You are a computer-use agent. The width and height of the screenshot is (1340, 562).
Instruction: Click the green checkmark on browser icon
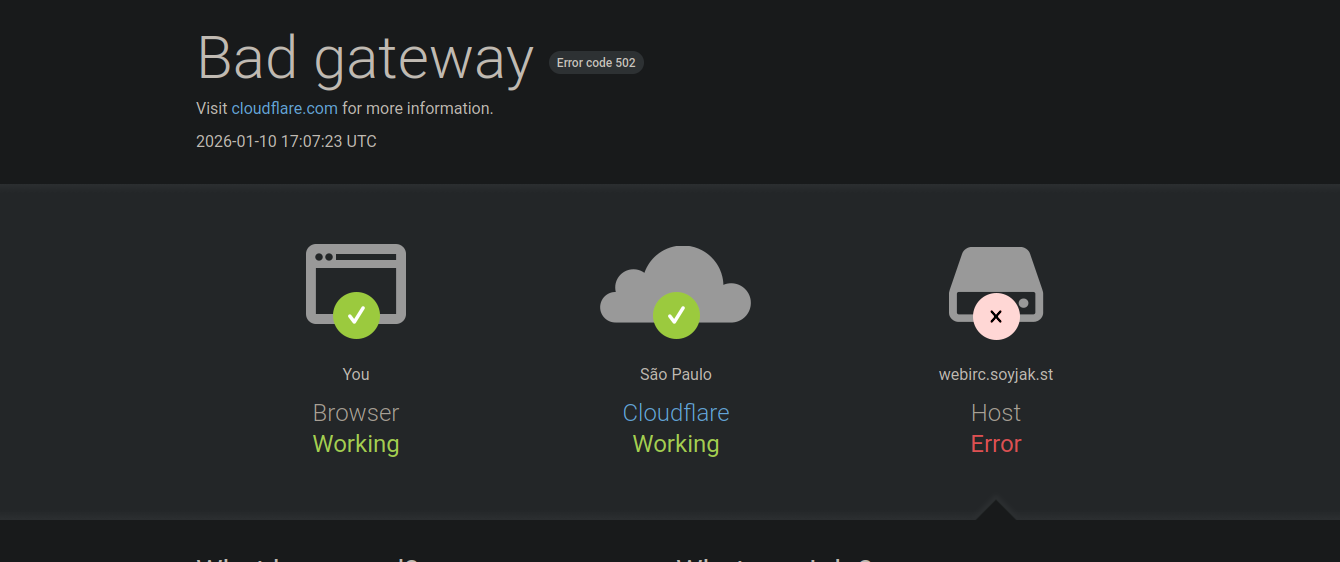pyautogui.click(x=356, y=316)
